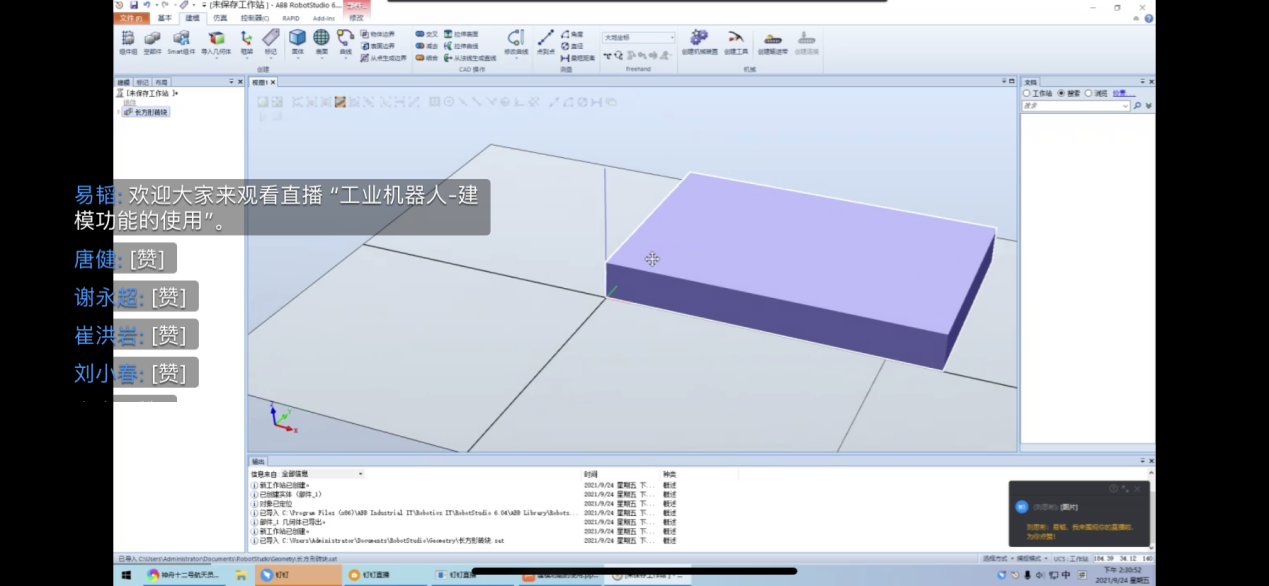Open the 表面 surface tool
Screen dimensions: 1269x586
point(321,41)
